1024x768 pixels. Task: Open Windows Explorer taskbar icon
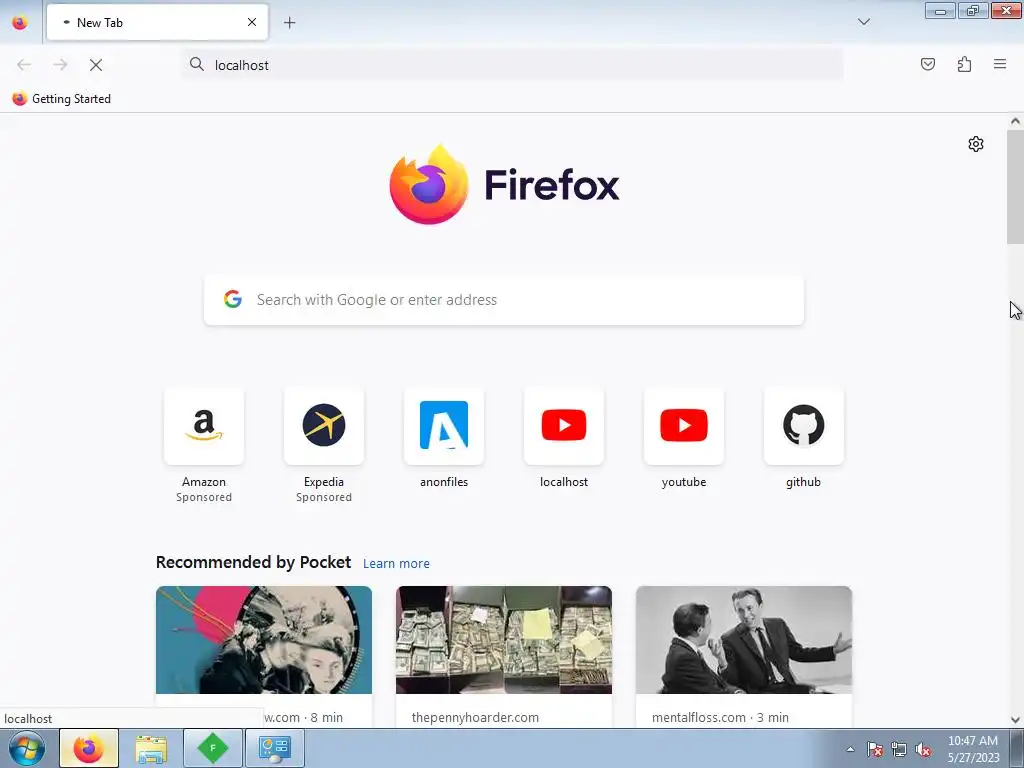[151, 748]
